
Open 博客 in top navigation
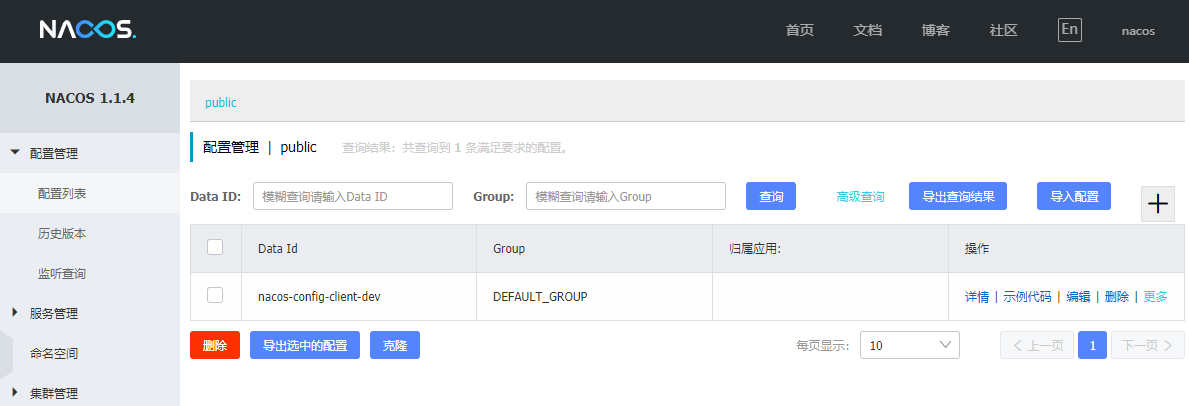click(936, 31)
